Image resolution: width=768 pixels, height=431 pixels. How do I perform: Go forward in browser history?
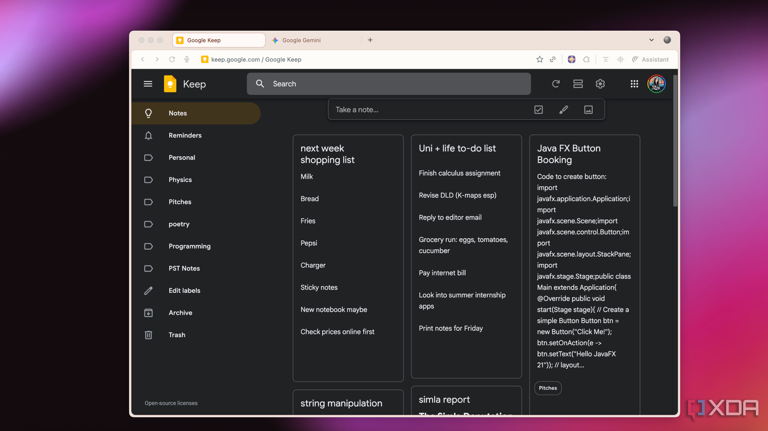point(157,59)
